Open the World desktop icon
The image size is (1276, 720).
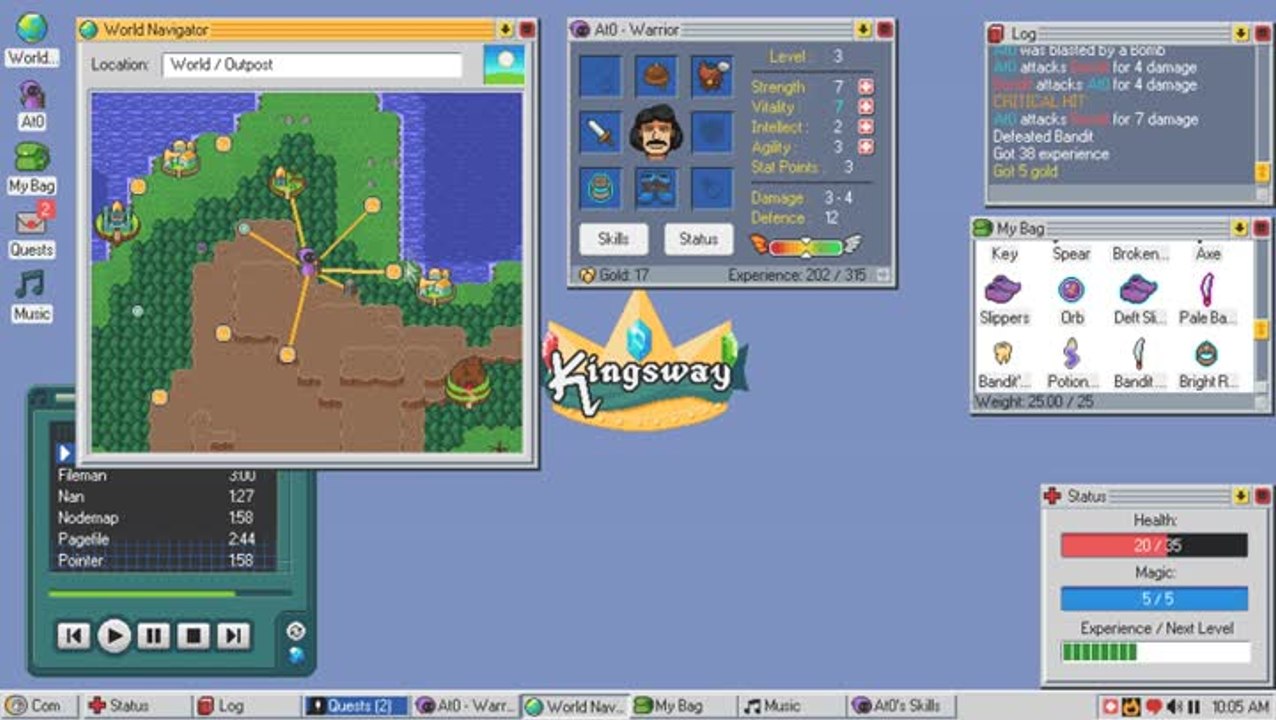coord(32,39)
